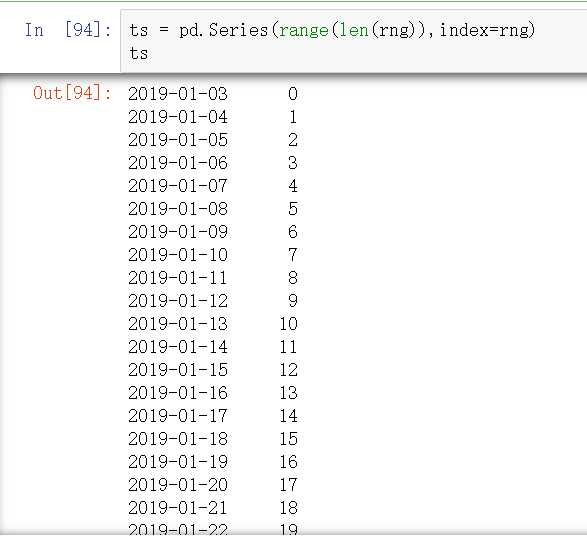The width and height of the screenshot is (587, 537).
Task: Select output date 2019-01-04
Action: click(178, 117)
